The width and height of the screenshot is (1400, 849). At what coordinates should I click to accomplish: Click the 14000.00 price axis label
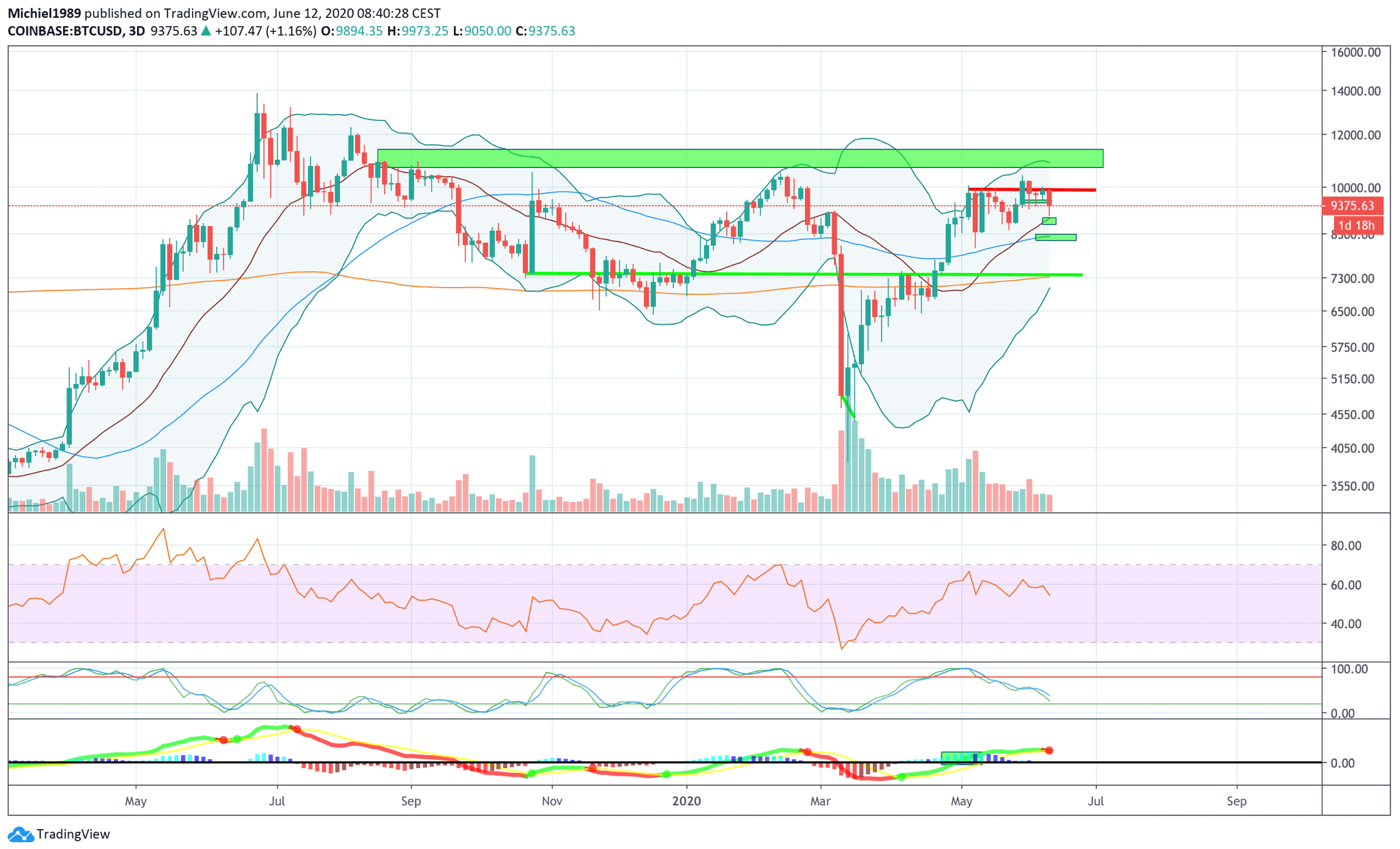click(1355, 91)
